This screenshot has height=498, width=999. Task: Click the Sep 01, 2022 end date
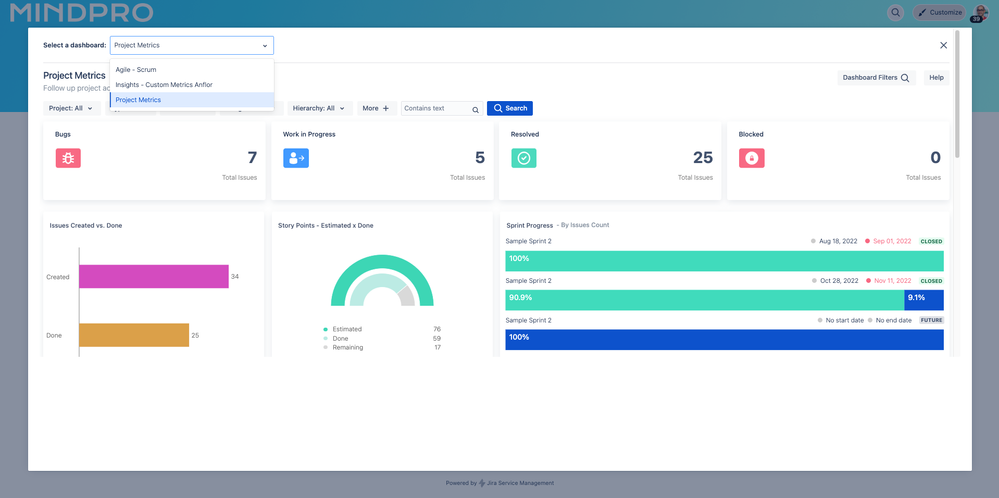coord(892,241)
